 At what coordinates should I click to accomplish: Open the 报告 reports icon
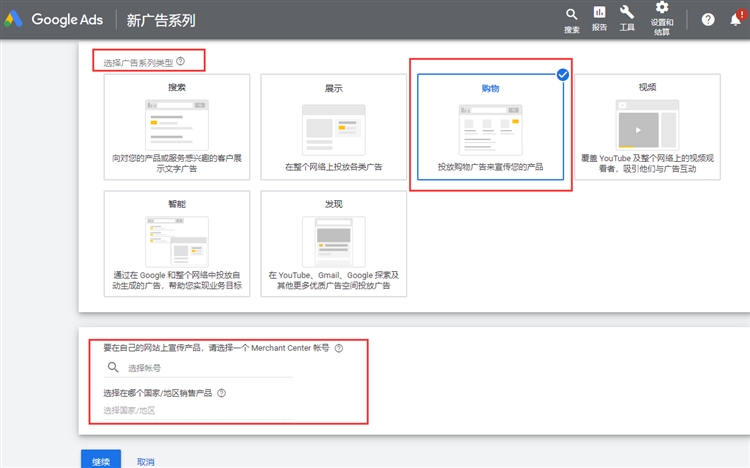tap(599, 19)
